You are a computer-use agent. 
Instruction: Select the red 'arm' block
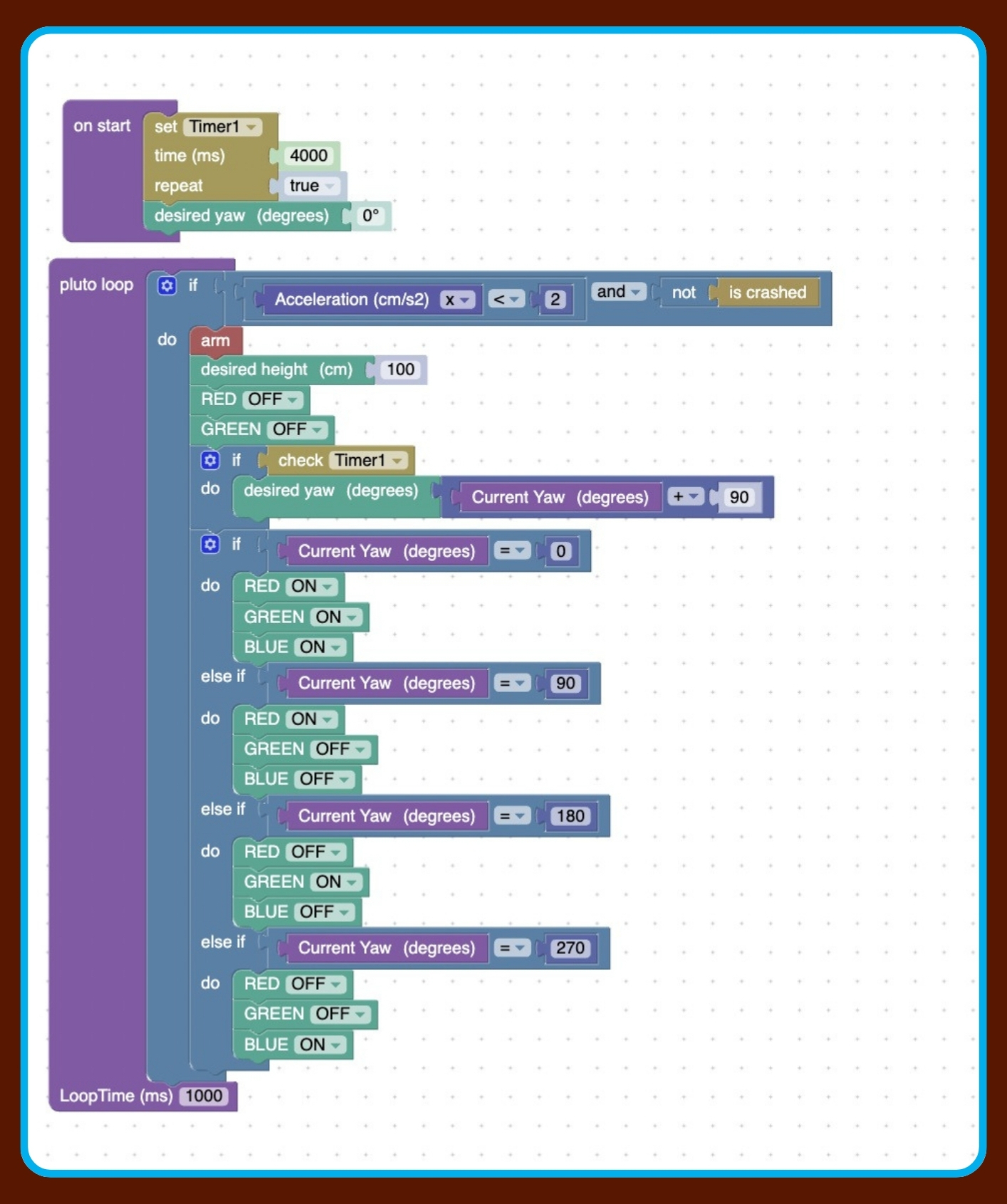coord(215,341)
